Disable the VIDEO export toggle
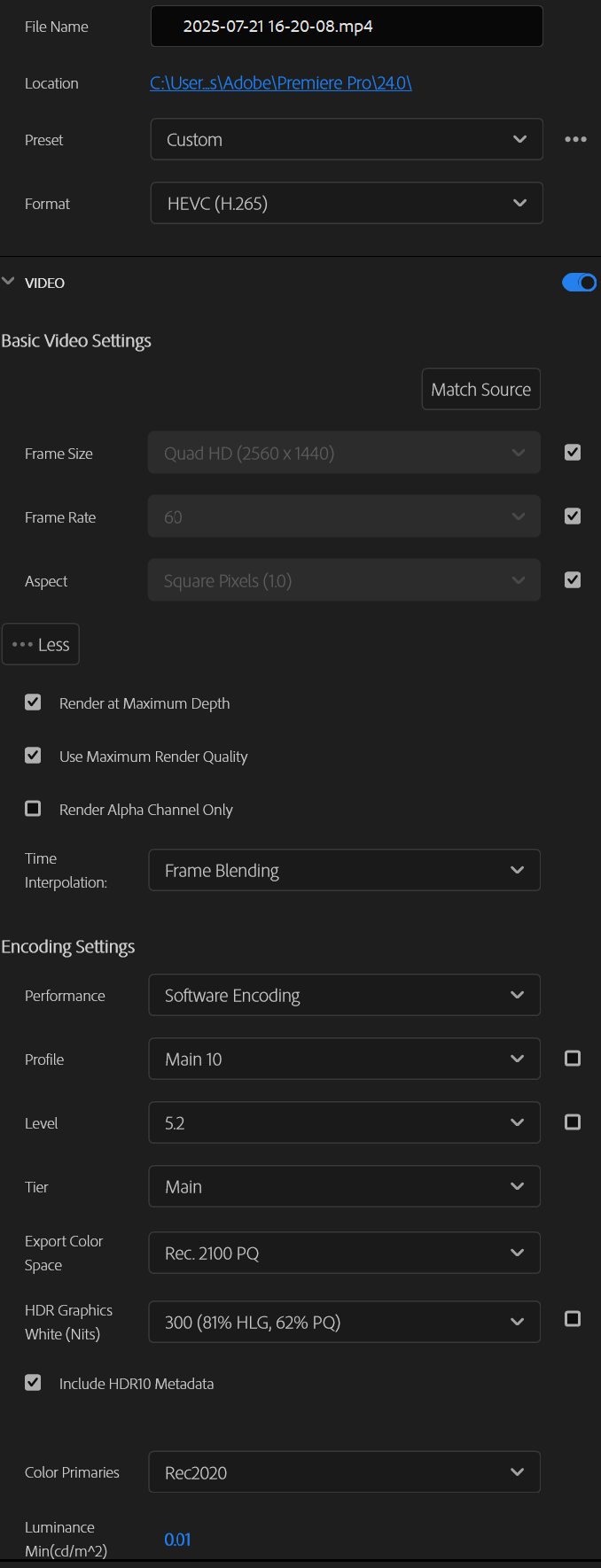The width and height of the screenshot is (601, 1568). point(580,282)
